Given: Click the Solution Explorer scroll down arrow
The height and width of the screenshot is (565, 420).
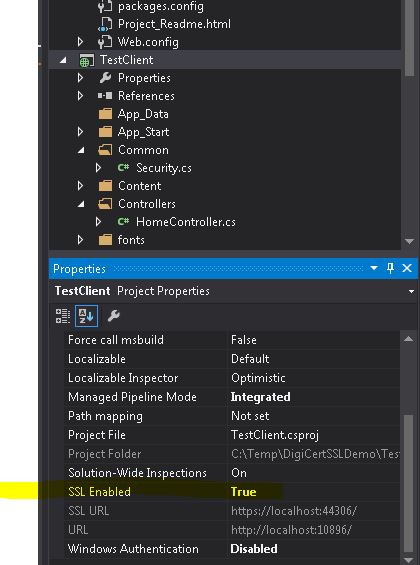Looking at the screenshot, I should point(409,241).
